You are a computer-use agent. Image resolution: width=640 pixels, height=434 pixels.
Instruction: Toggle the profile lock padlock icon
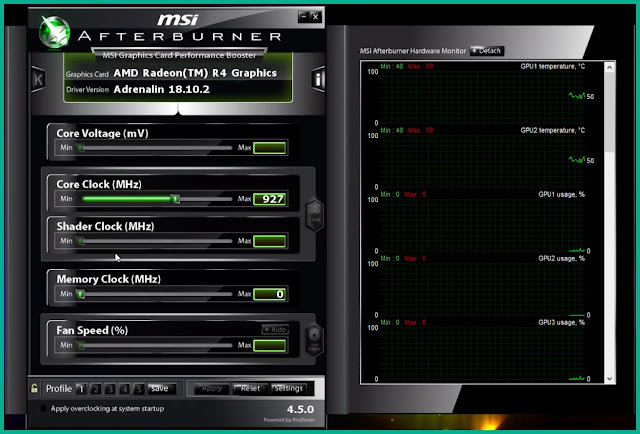pos(34,388)
